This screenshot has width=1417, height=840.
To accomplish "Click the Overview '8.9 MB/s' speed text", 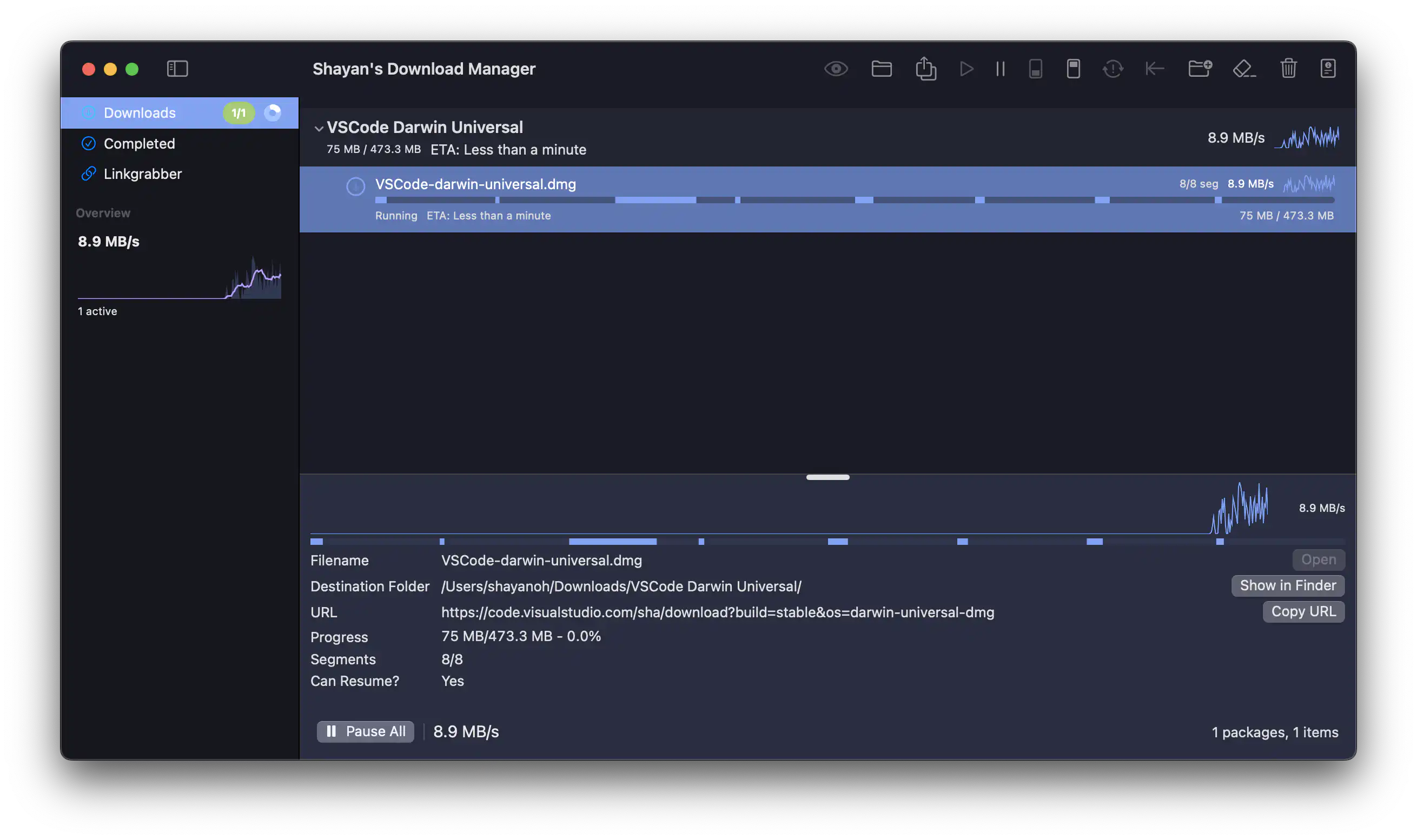I will [x=109, y=242].
